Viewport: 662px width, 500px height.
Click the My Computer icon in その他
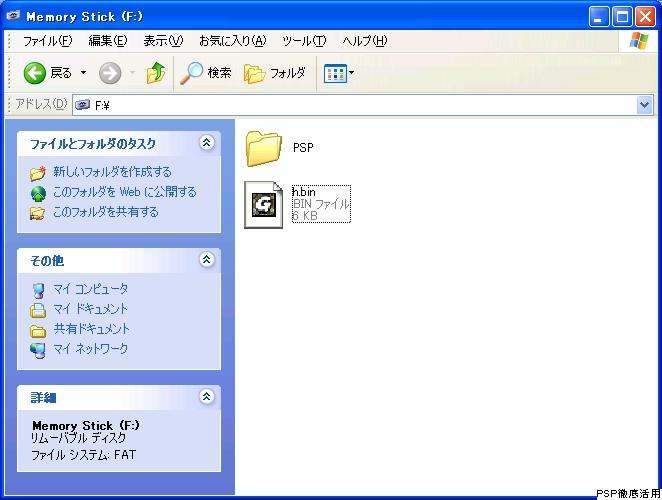[38, 291]
